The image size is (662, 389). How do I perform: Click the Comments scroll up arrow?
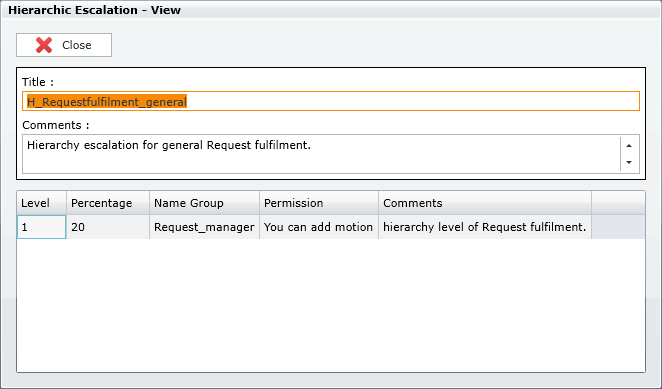click(x=629, y=146)
